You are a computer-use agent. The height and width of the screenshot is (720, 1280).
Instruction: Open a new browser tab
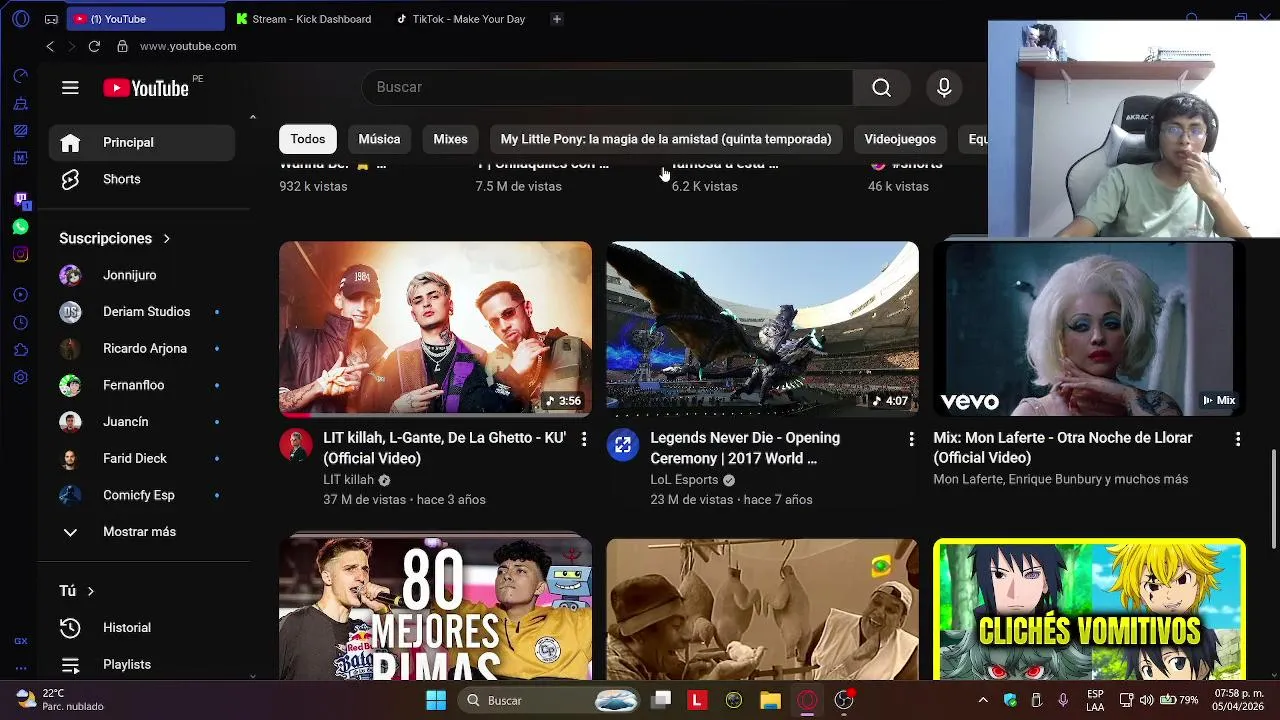557,19
